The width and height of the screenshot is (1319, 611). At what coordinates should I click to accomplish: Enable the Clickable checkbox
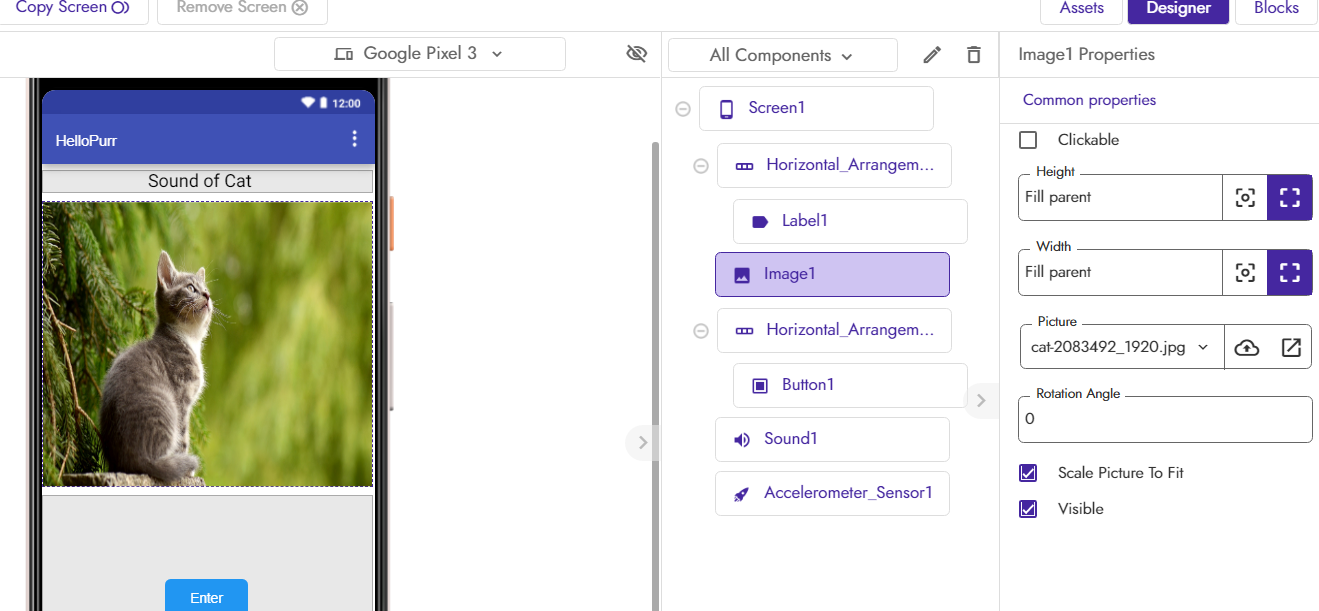pos(1028,140)
